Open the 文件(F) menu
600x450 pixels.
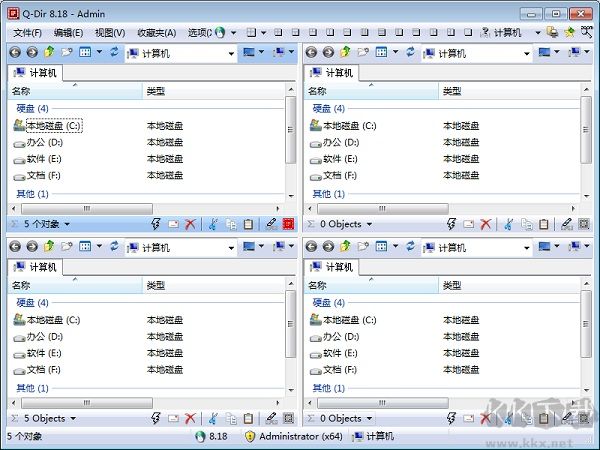[27, 33]
